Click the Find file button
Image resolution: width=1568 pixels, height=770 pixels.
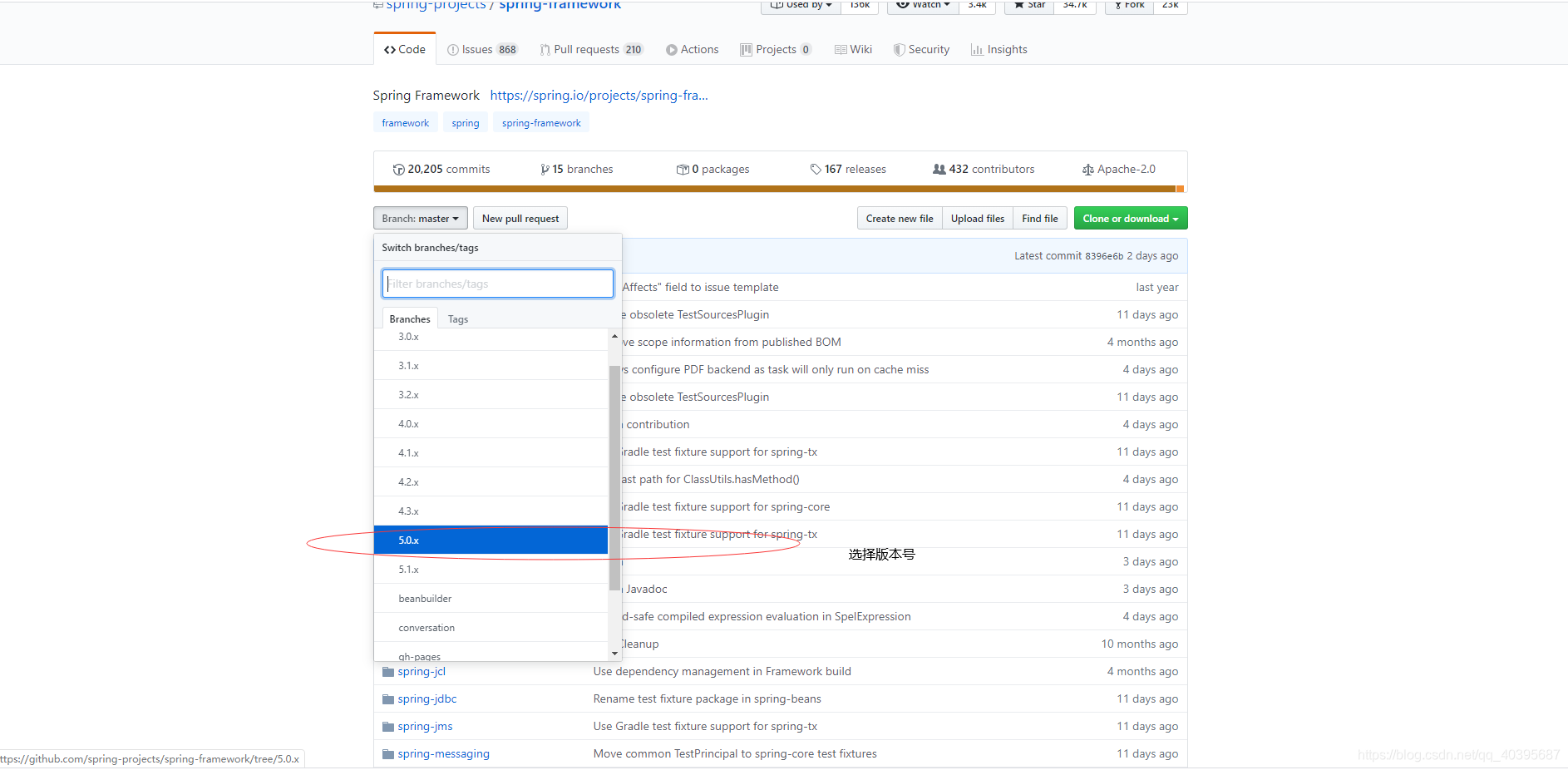point(1040,219)
